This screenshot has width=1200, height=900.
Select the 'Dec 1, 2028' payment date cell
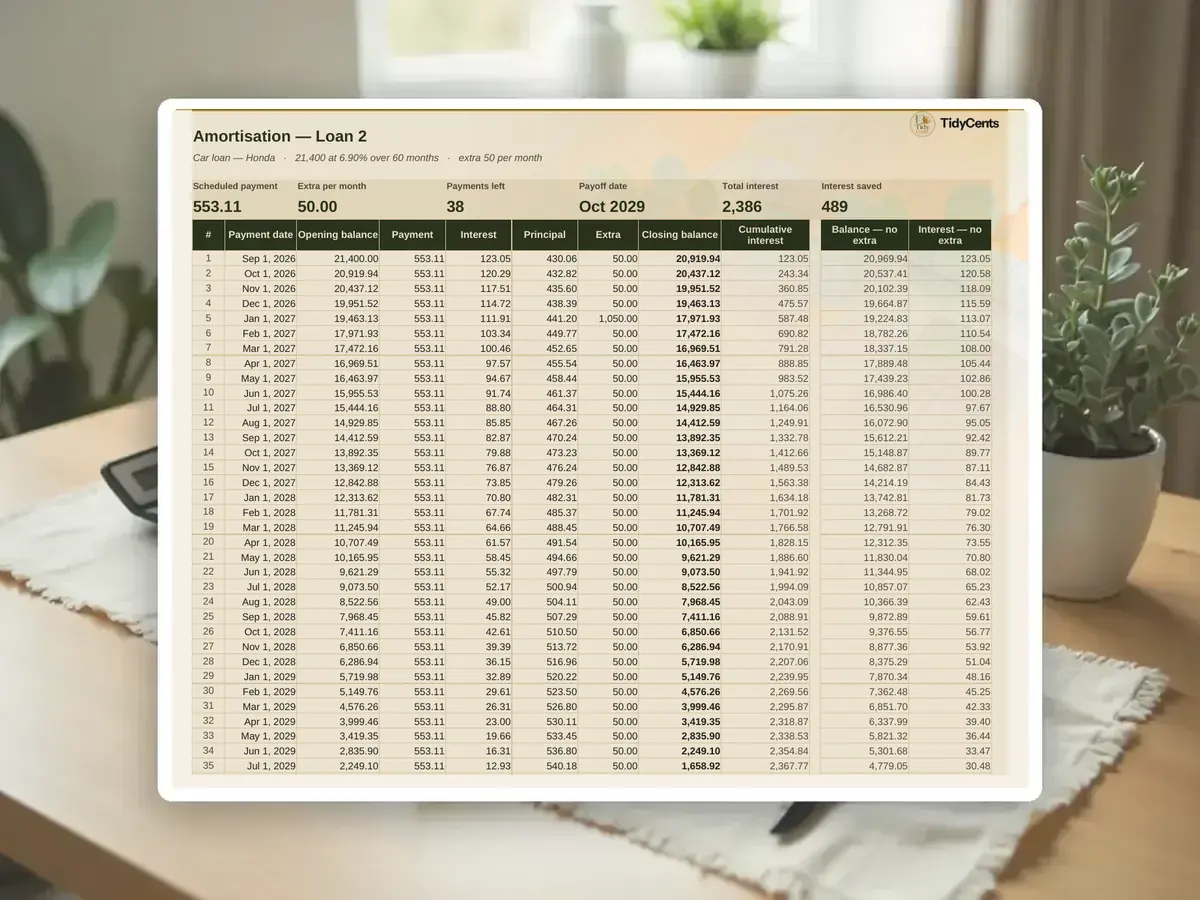(x=260, y=662)
